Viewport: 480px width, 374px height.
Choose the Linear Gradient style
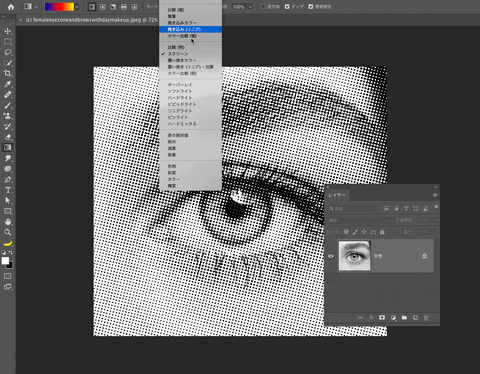(92, 7)
